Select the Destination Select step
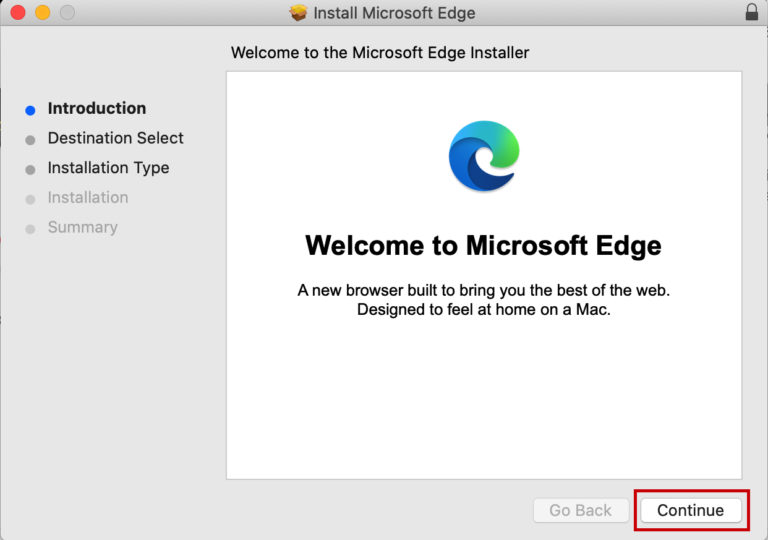 point(116,138)
